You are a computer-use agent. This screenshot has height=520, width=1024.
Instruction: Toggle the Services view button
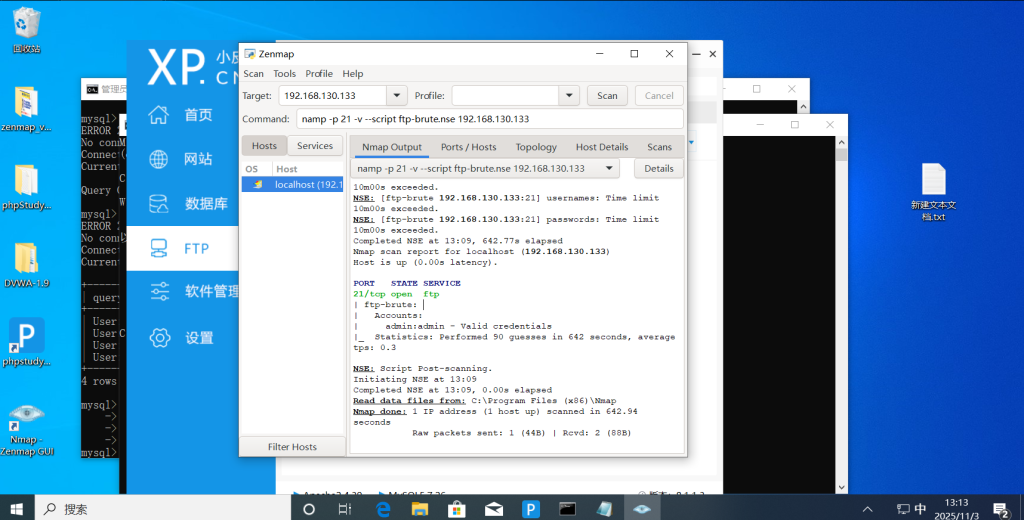point(314,146)
